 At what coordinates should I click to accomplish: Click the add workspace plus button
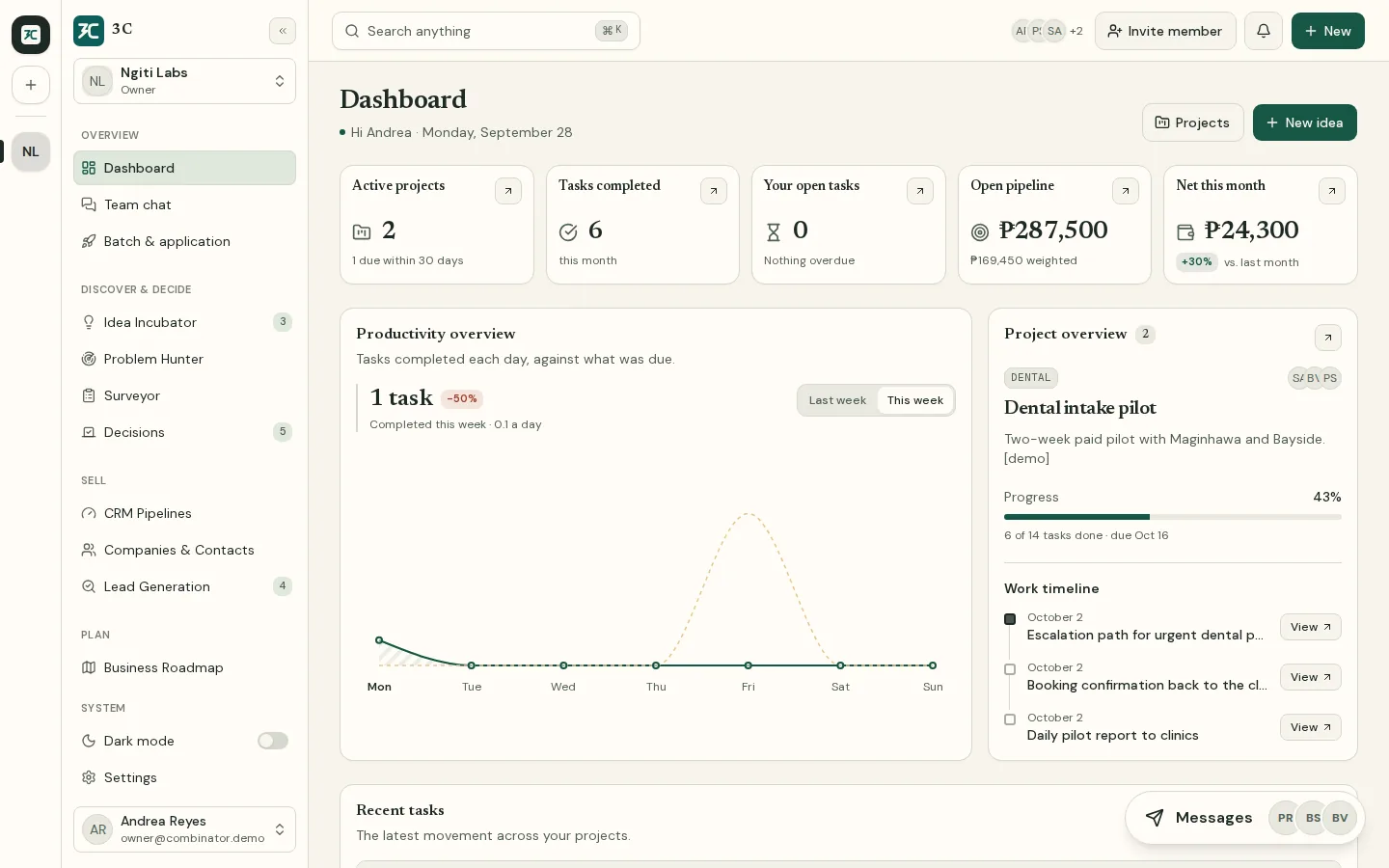[x=31, y=85]
